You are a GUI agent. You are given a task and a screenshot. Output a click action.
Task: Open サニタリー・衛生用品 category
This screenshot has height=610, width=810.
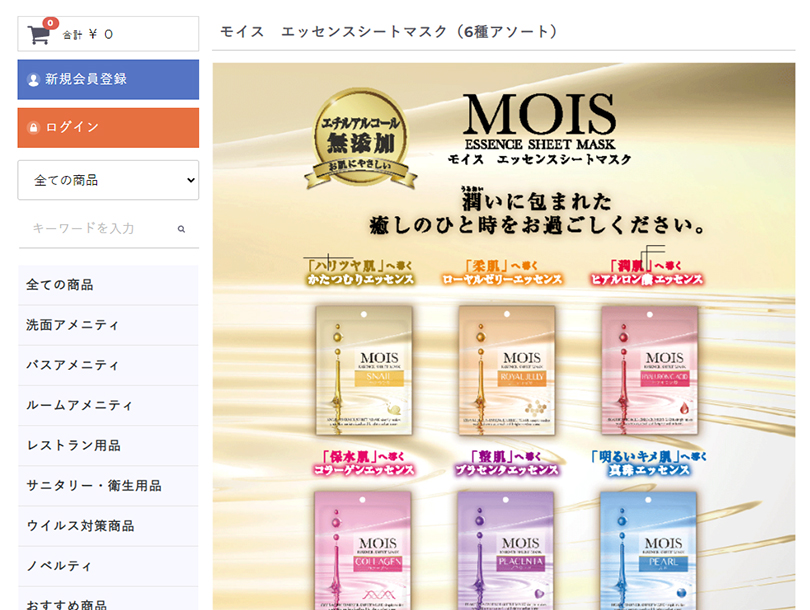[108, 486]
